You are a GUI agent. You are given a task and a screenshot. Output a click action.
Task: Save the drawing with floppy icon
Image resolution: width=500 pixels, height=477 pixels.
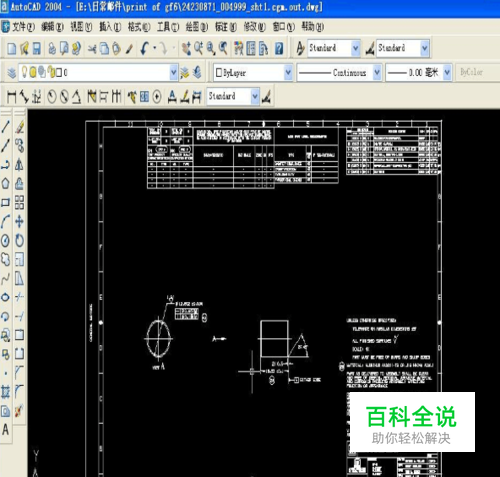point(37,49)
